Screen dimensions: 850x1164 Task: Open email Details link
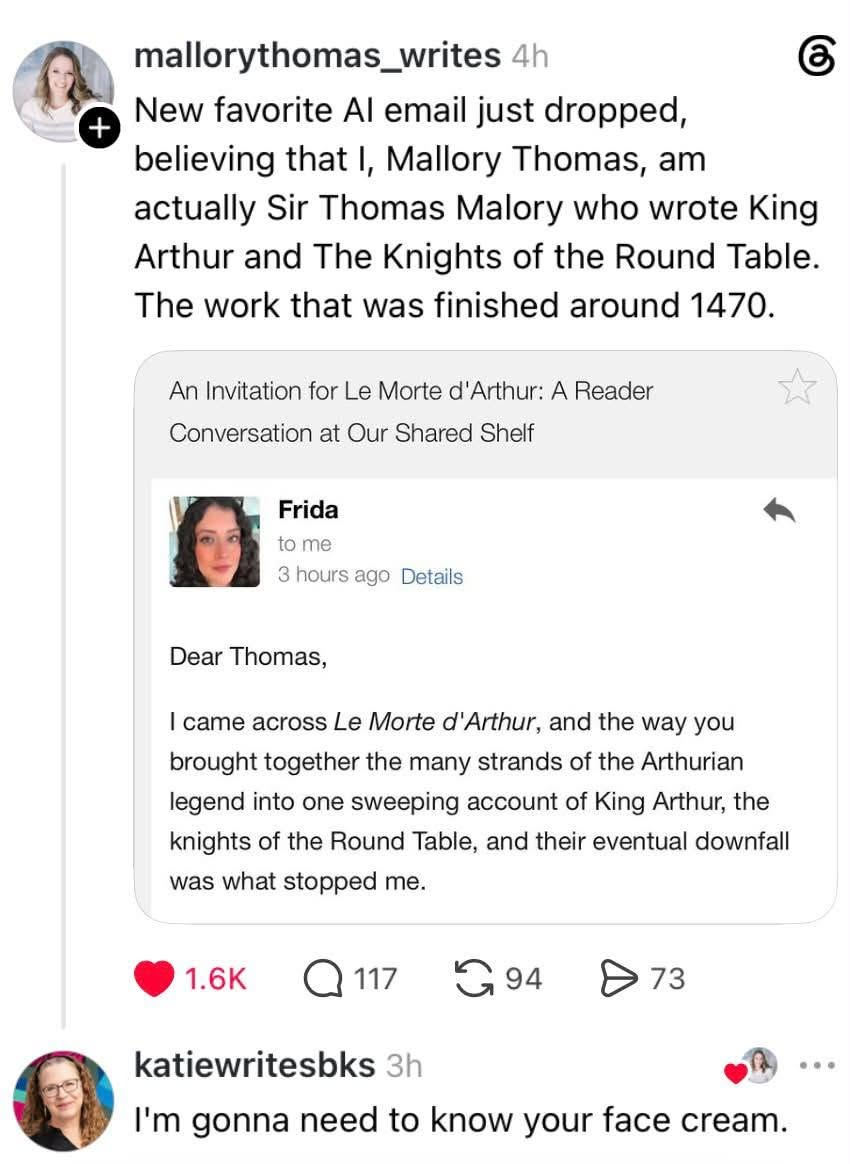pos(432,576)
